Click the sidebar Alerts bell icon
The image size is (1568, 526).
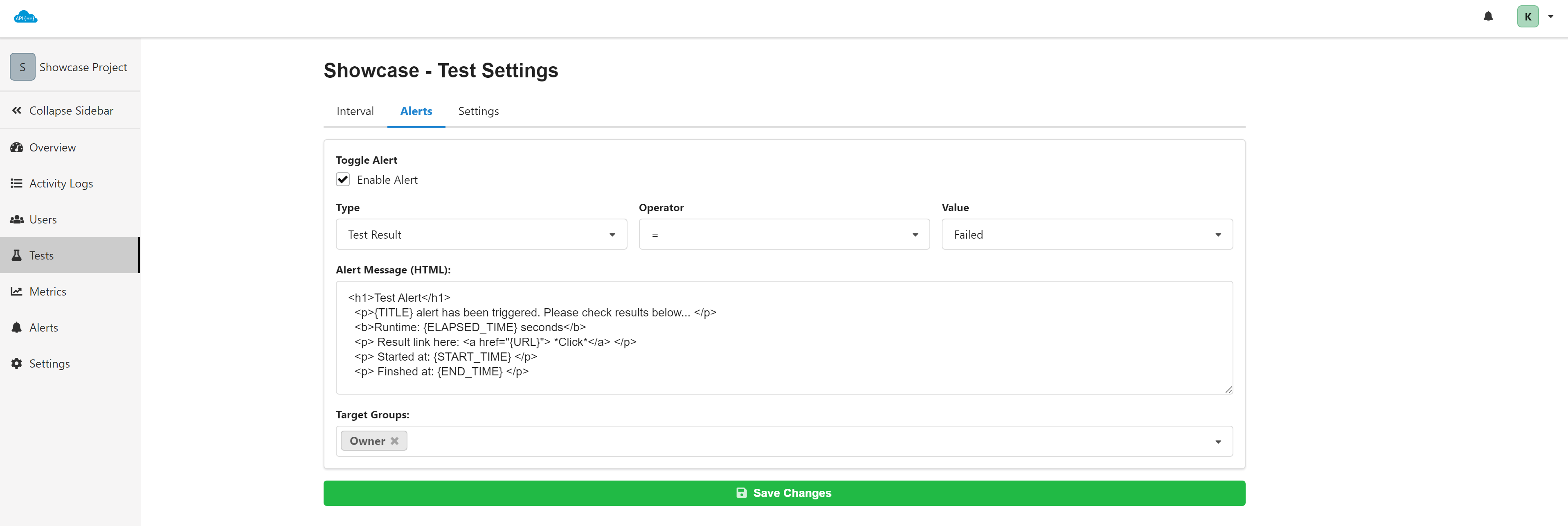coord(16,327)
